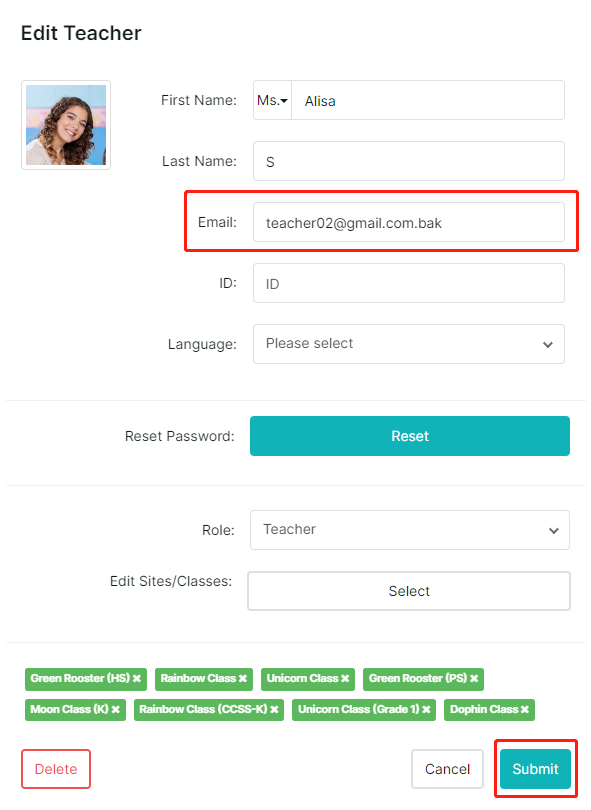
Task: Click the Reset password button
Action: (410, 436)
